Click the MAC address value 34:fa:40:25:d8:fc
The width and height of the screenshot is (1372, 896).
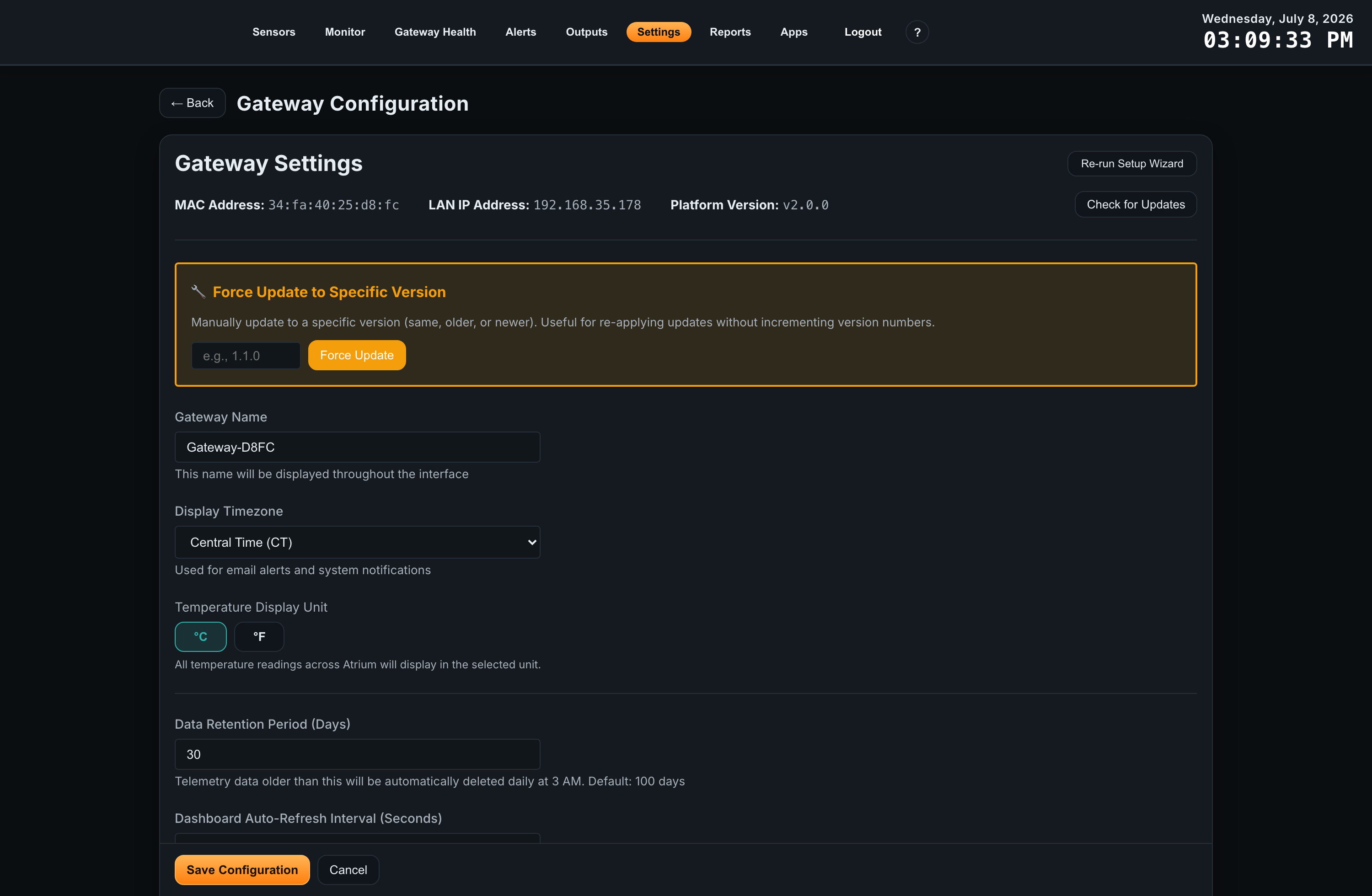pyautogui.click(x=334, y=205)
